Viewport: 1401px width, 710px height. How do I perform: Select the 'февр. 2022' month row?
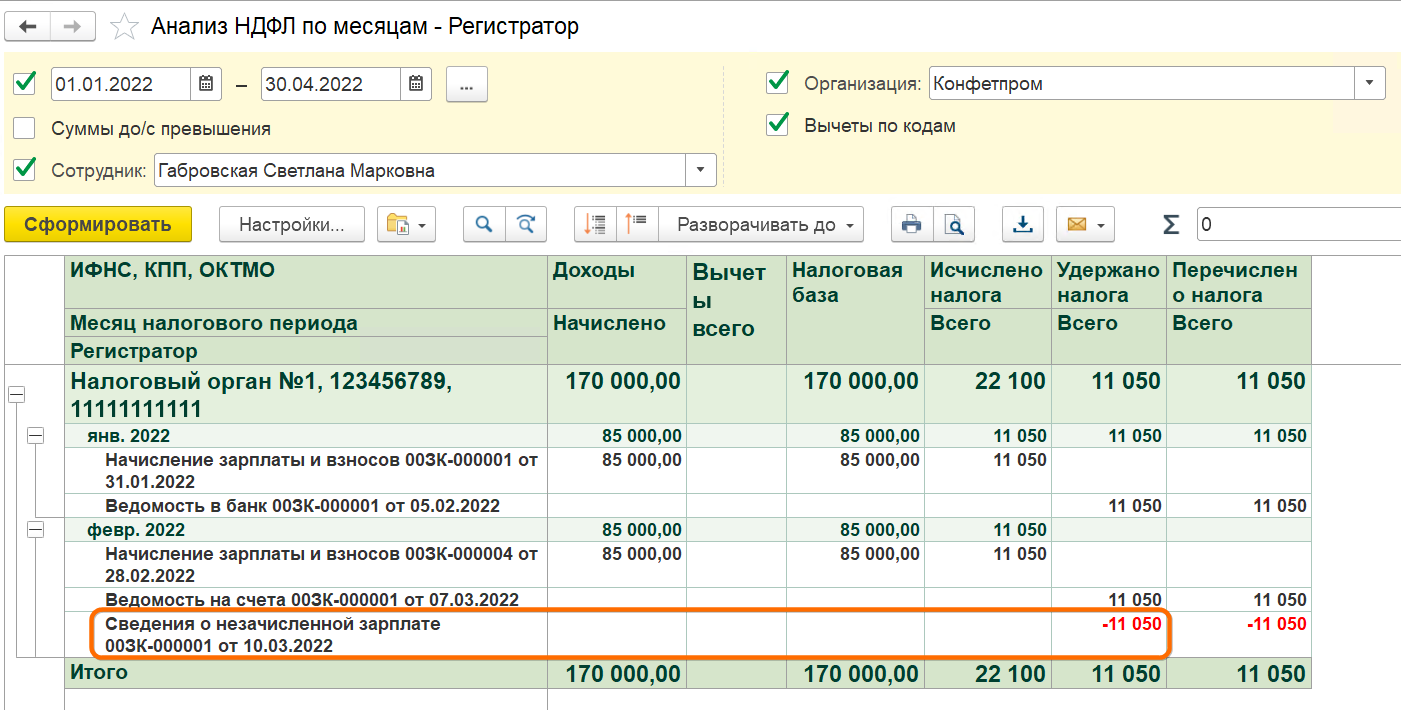306,530
